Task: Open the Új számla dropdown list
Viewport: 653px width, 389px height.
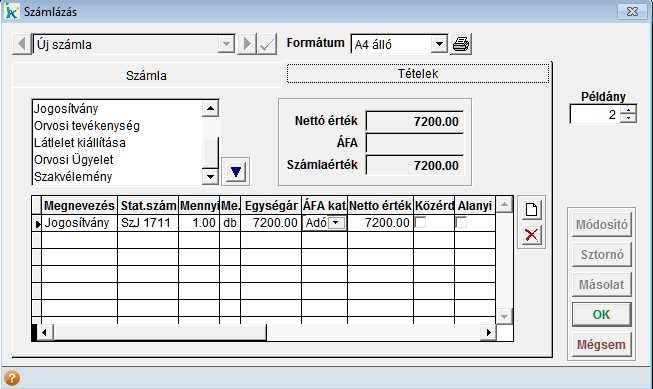Action: coord(226,44)
